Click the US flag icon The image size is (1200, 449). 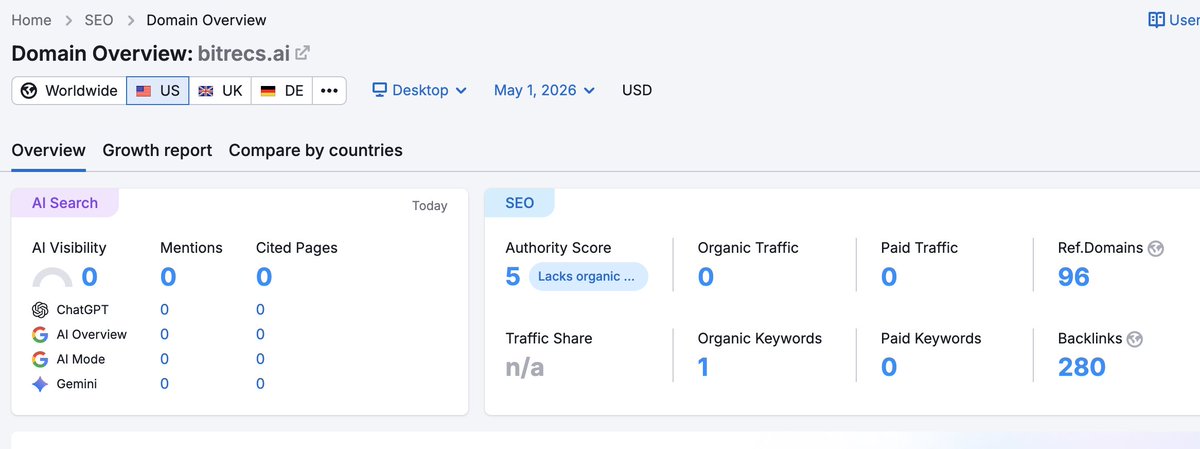pos(144,90)
